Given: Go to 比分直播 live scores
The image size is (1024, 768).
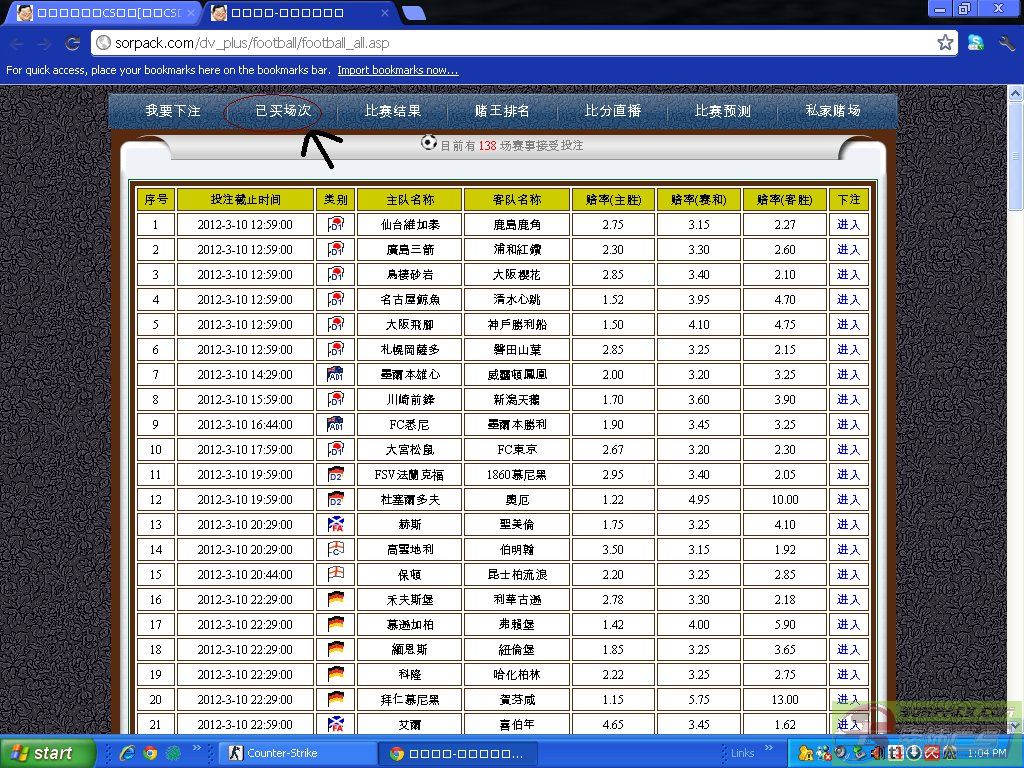Looking at the screenshot, I should tap(612, 111).
